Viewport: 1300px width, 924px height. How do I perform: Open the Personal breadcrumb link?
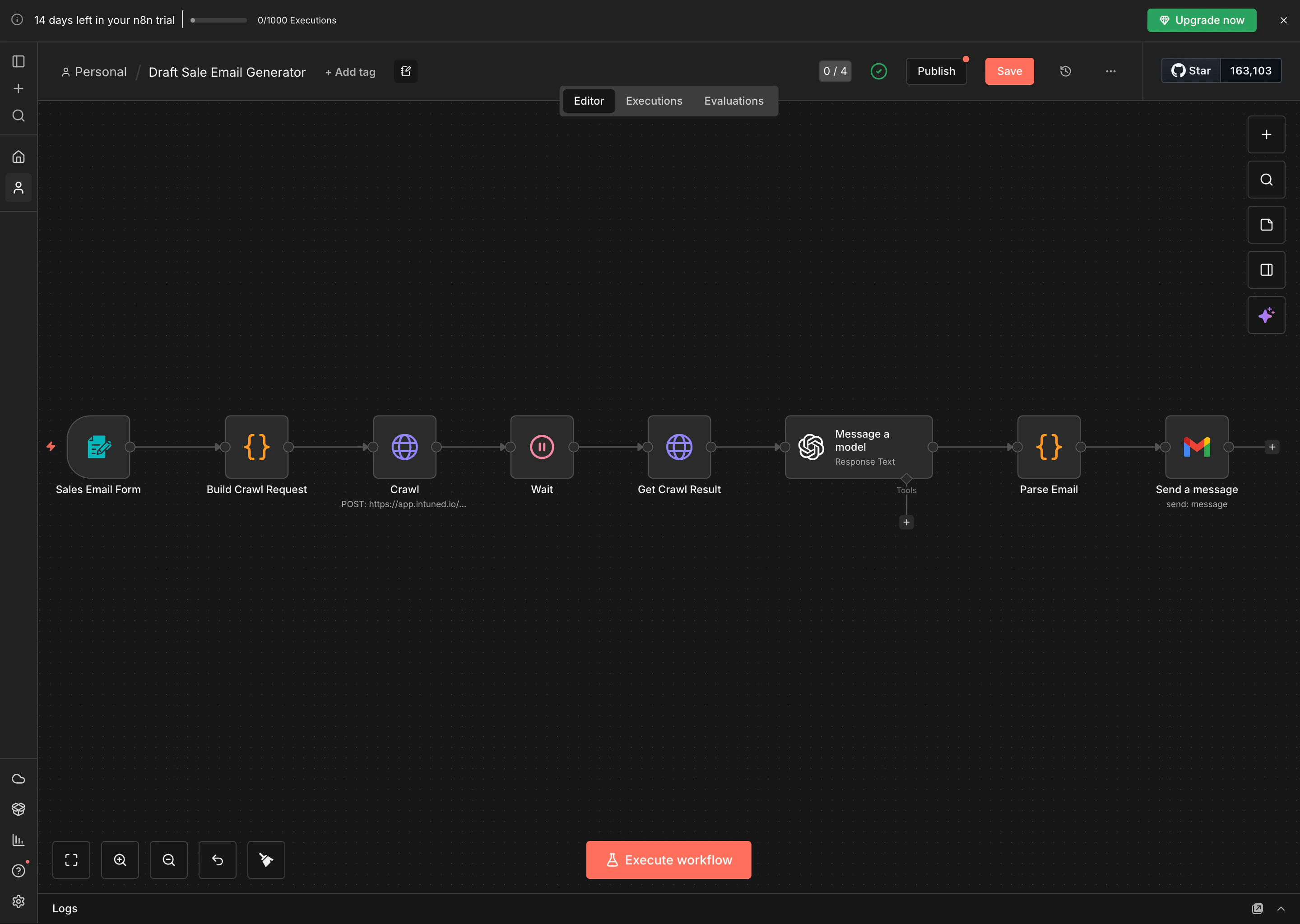coord(94,72)
